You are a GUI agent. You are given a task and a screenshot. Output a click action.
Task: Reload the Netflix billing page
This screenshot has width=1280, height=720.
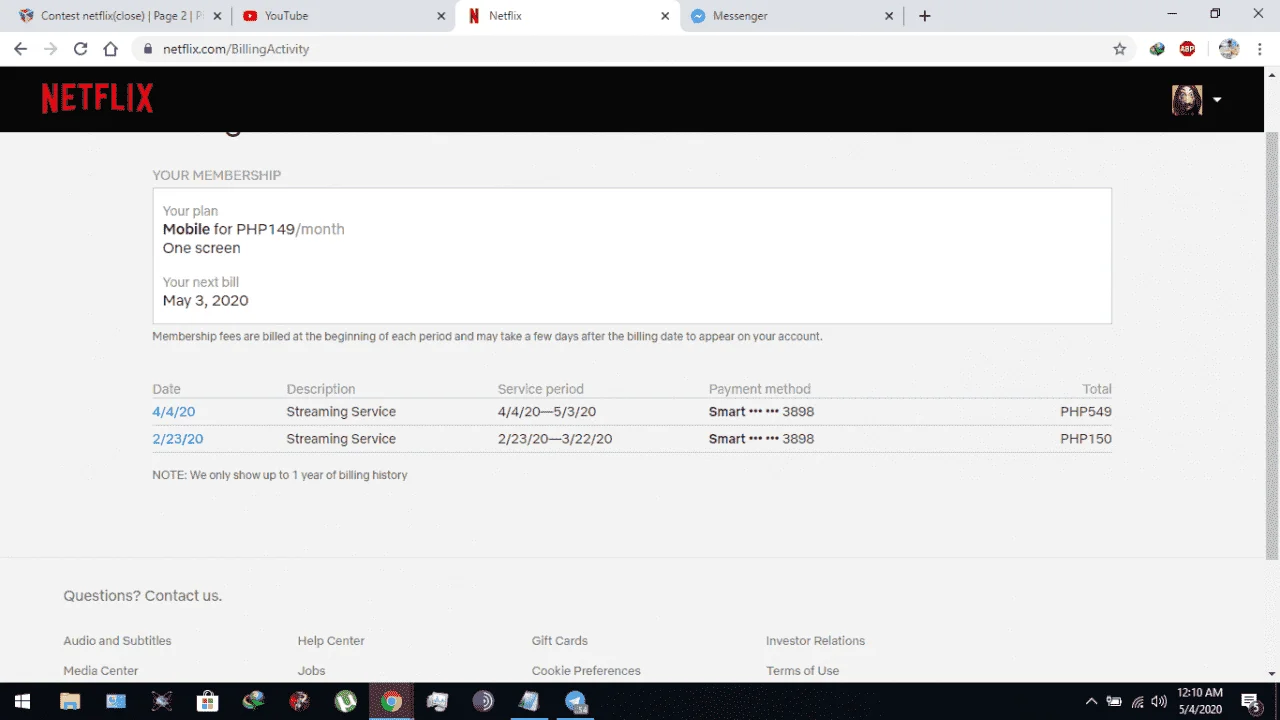point(81,48)
